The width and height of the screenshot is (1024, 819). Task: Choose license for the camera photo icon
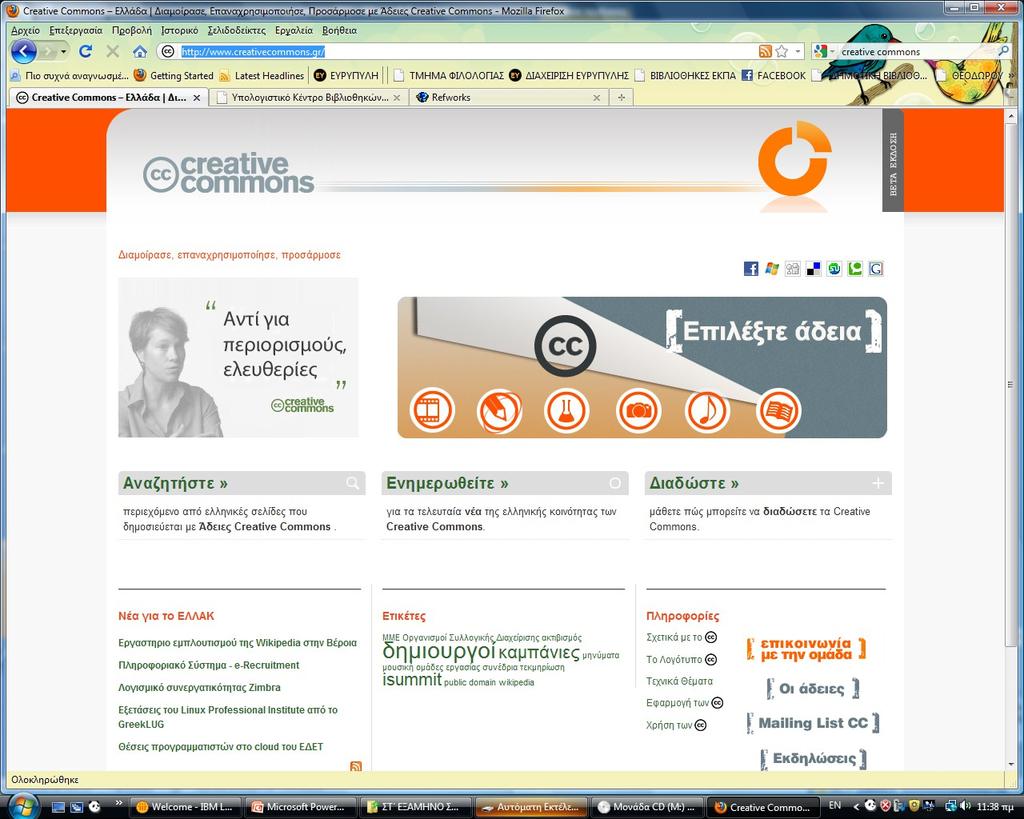pos(638,411)
